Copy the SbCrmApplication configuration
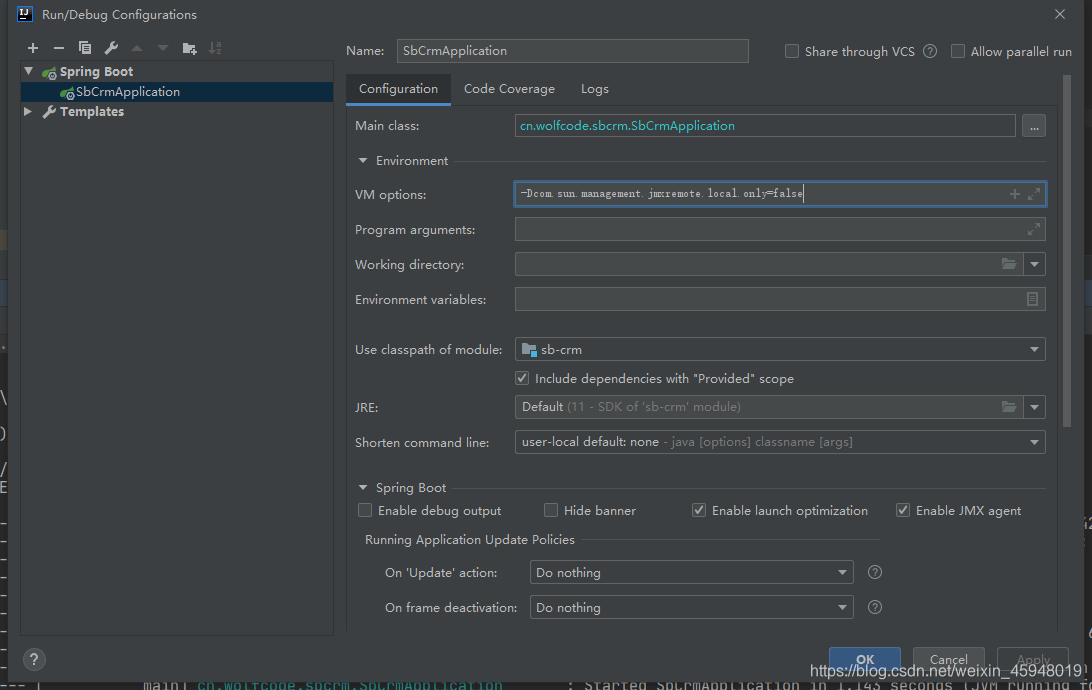 [x=84, y=47]
